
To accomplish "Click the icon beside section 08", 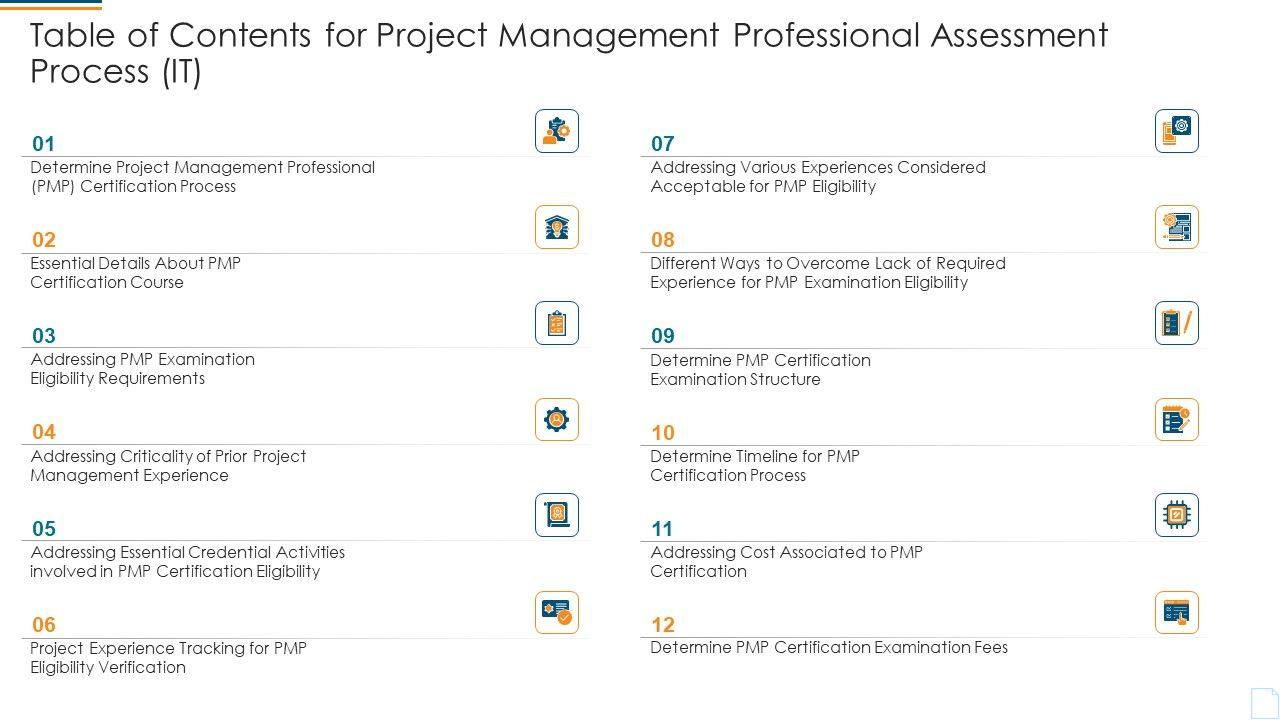I will coord(1177,227).
